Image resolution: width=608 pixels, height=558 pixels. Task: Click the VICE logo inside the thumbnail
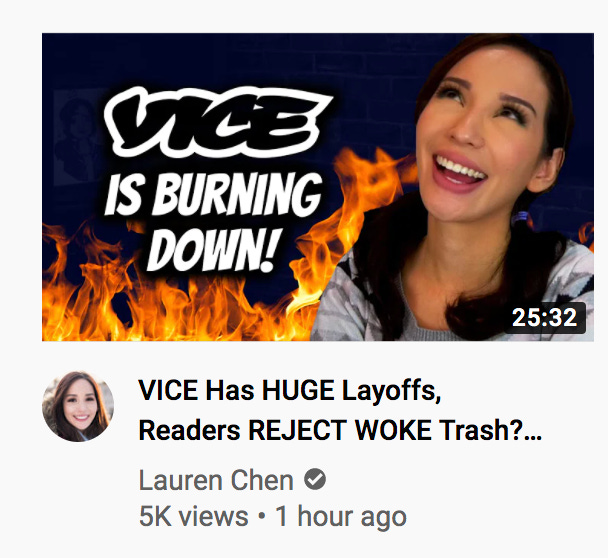[x=217, y=122]
